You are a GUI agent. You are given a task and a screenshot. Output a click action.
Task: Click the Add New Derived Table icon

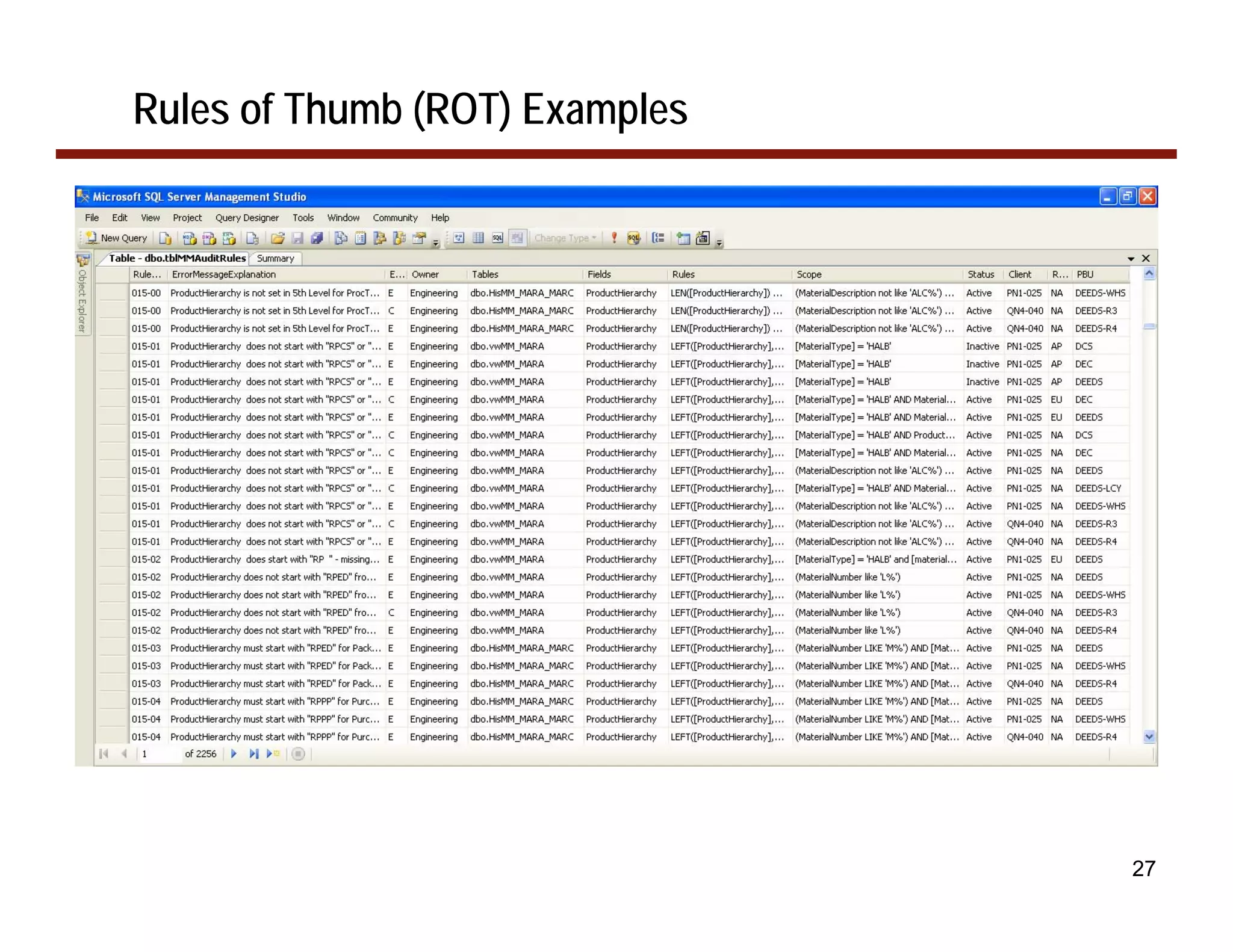703,238
